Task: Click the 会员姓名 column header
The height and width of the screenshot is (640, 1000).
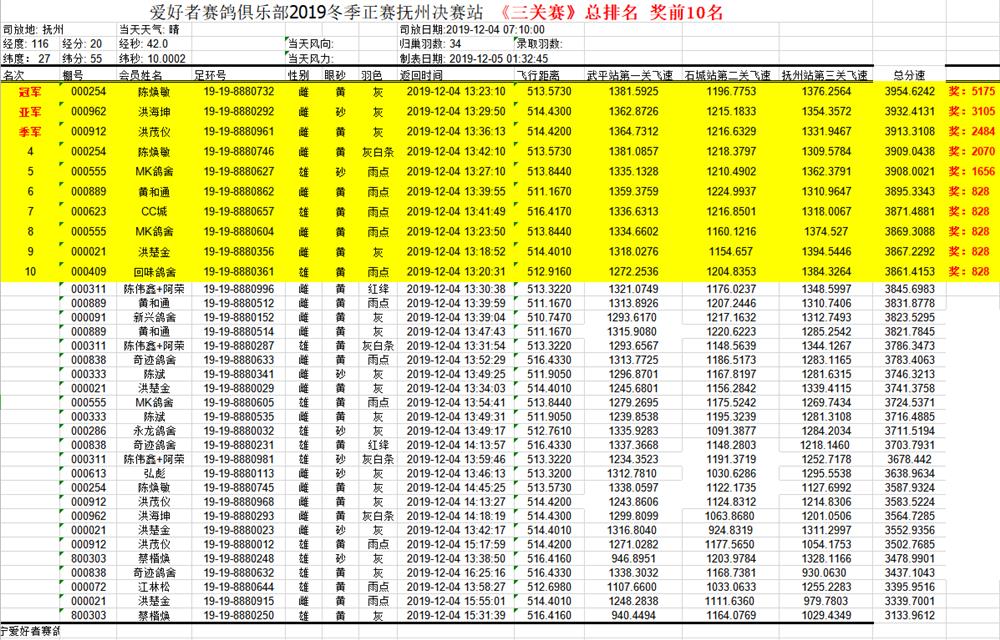Action: [140, 75]
